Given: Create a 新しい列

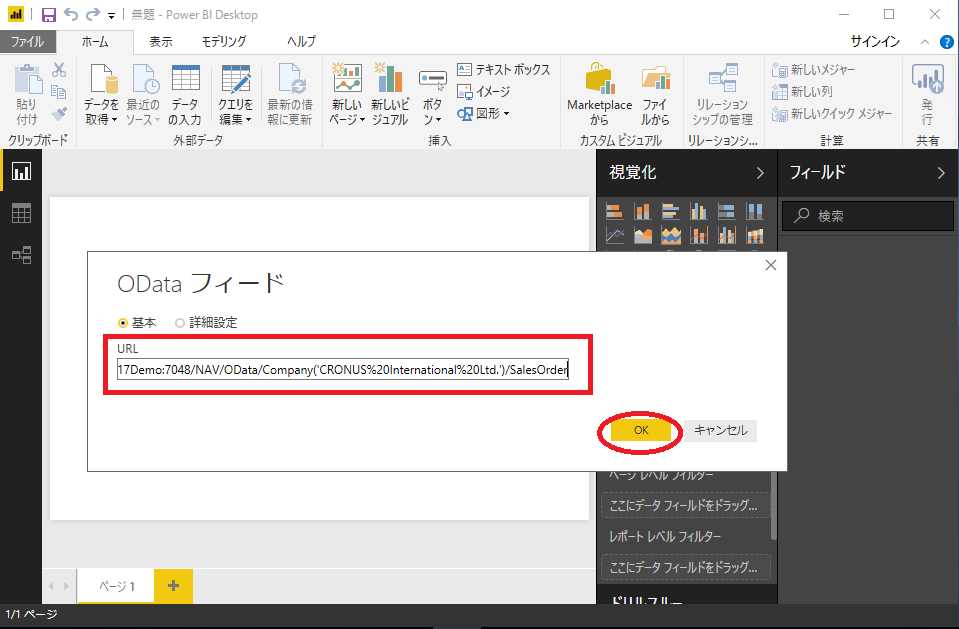Looking at the screenshot, I should [802, 92].
